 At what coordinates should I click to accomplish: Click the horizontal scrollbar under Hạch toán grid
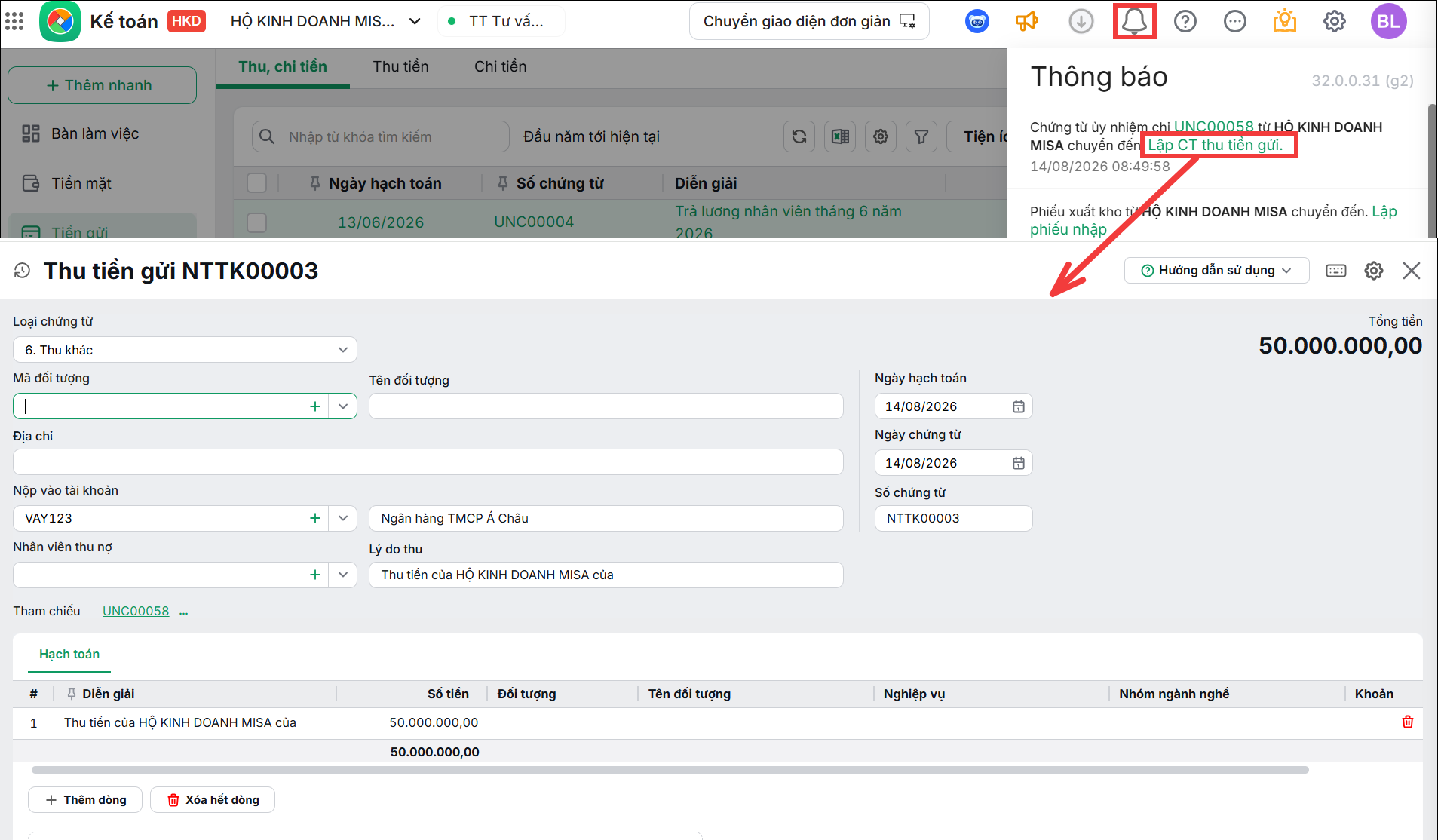click(670, 770)
